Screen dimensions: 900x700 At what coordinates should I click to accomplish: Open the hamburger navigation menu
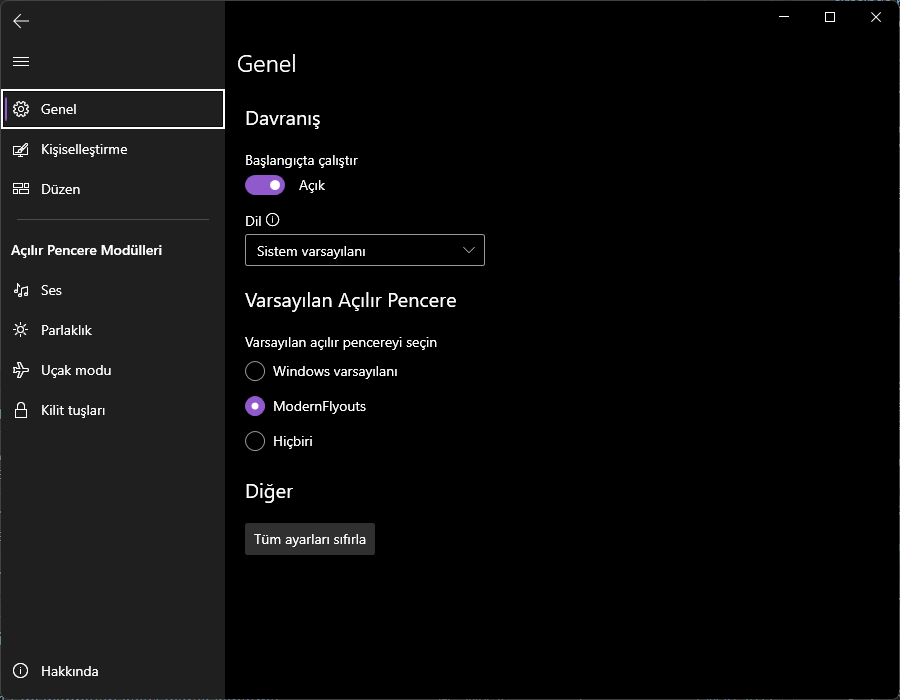click(21, 61)
